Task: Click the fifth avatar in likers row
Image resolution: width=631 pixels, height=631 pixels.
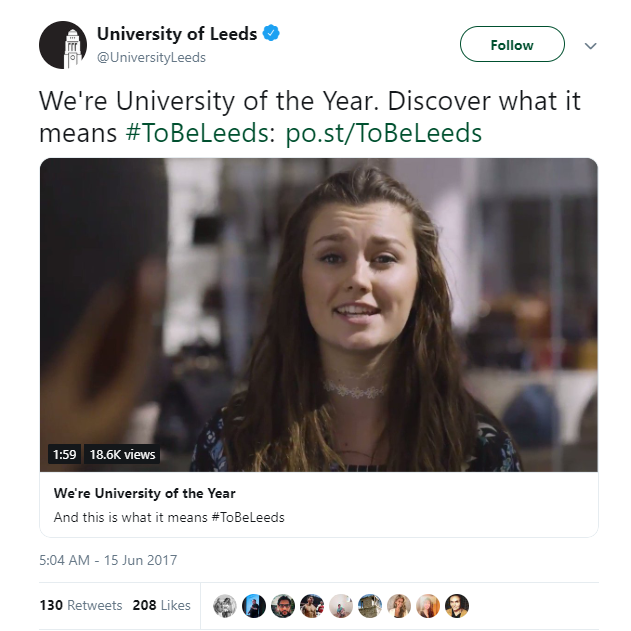Action: 341,605
